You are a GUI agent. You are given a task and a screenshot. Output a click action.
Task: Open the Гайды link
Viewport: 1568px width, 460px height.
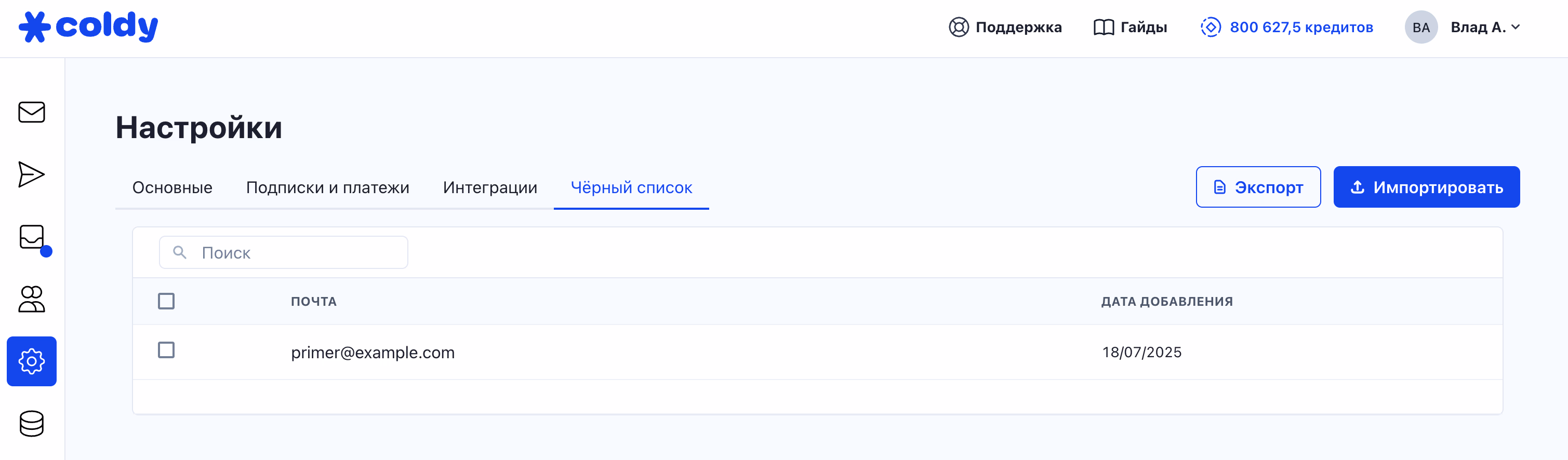1131,28
